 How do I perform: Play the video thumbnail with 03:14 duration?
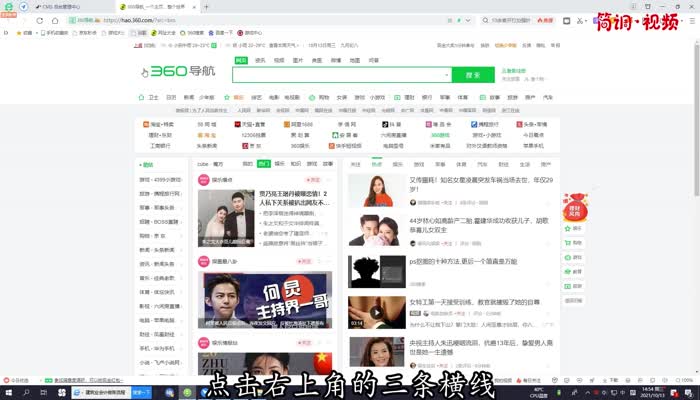[x=369, y=312]
